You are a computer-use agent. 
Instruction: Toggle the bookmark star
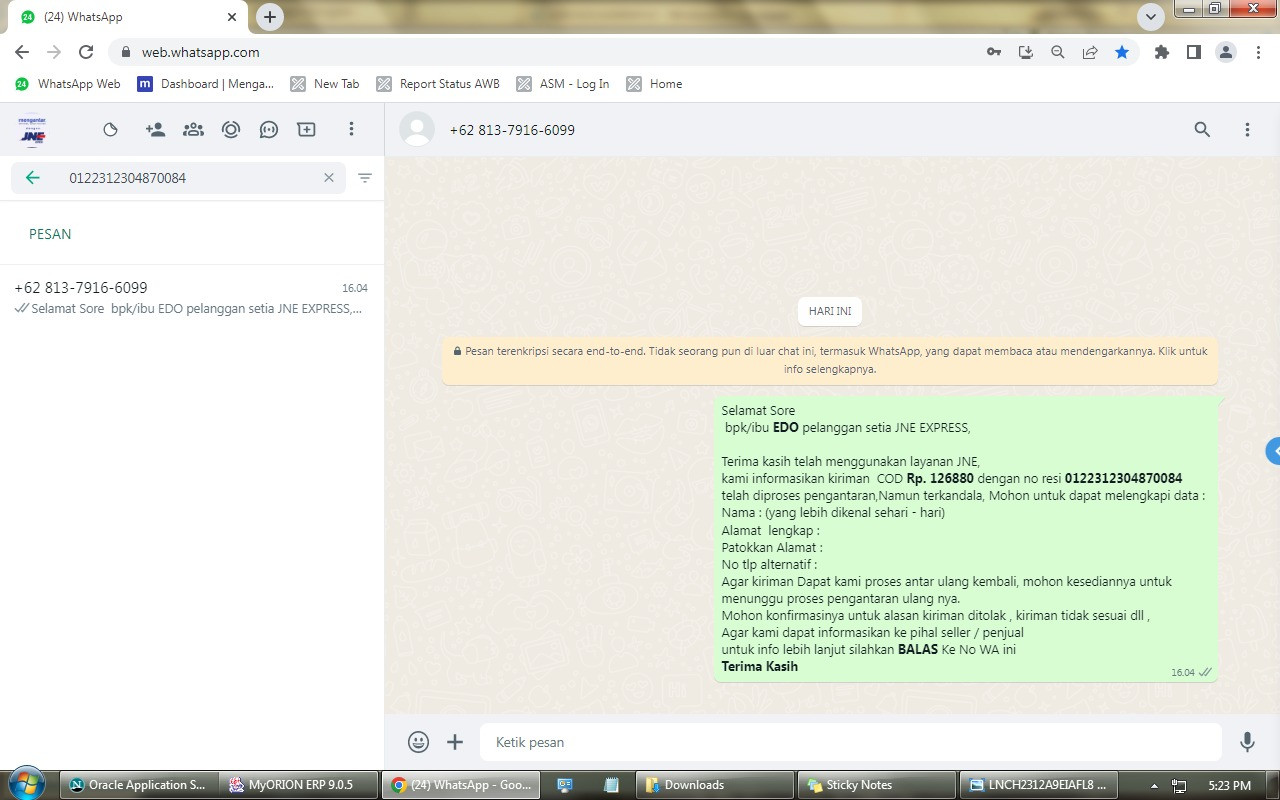tap(1122, 52)
